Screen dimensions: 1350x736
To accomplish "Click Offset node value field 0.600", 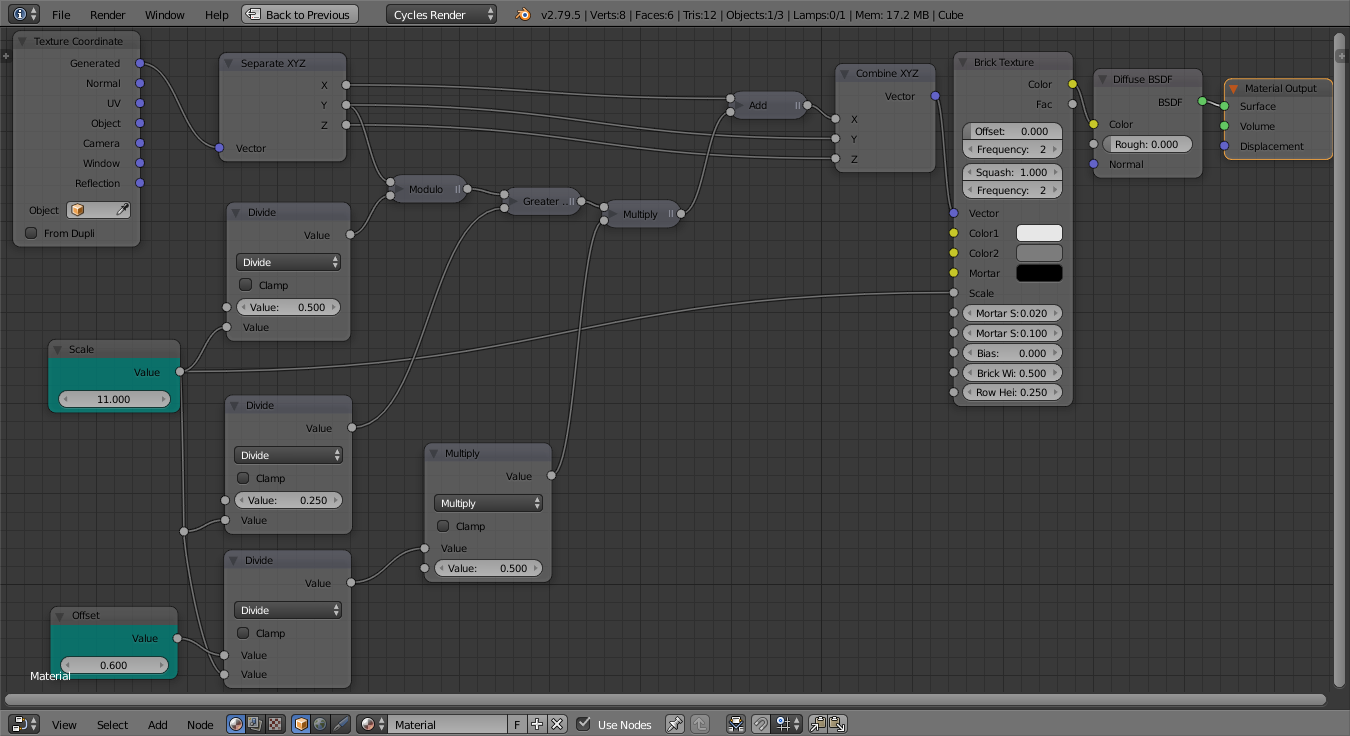I will (x=114, y=665).
